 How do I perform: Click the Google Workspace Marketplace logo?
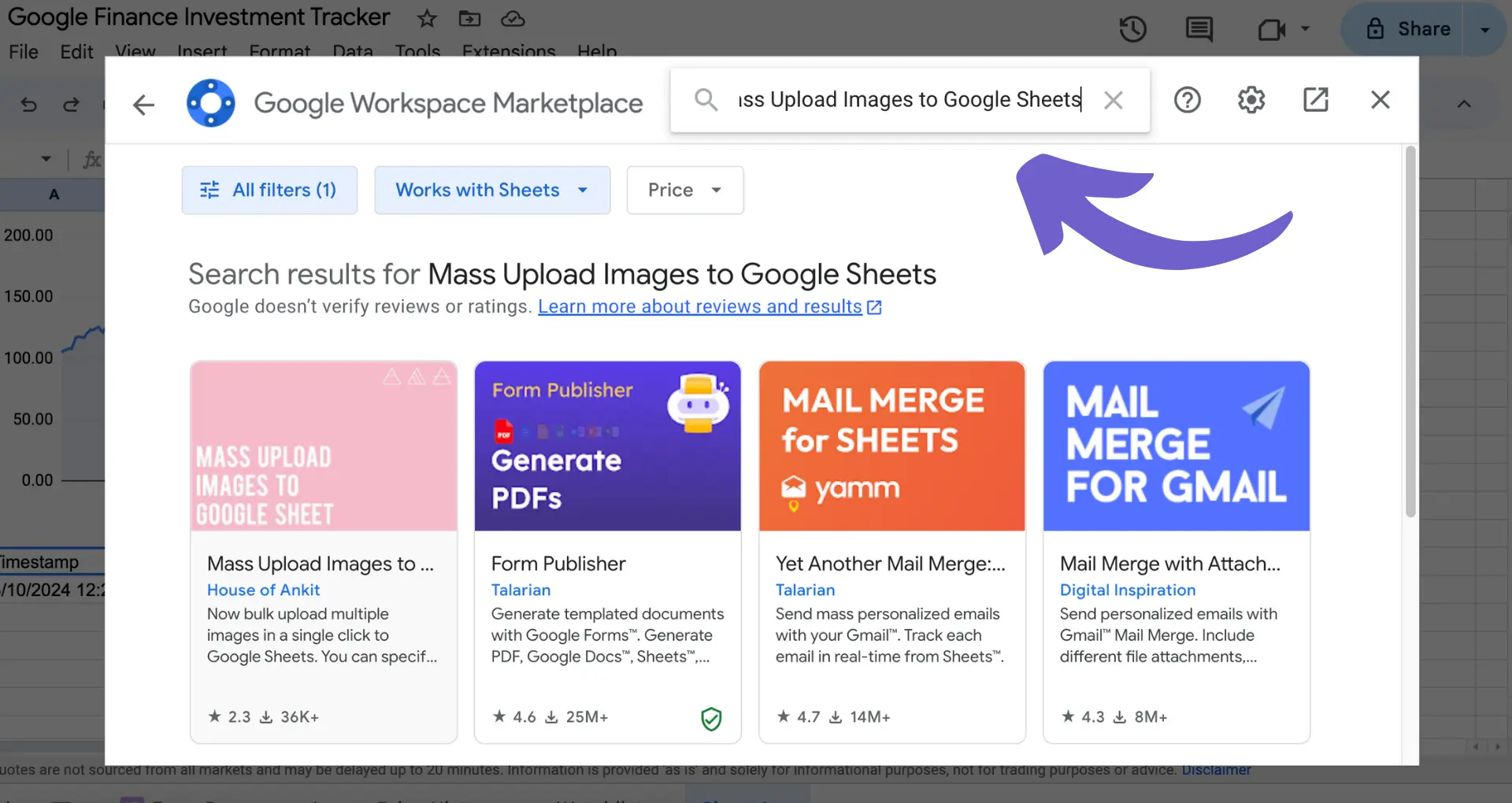tap(210, 103)
